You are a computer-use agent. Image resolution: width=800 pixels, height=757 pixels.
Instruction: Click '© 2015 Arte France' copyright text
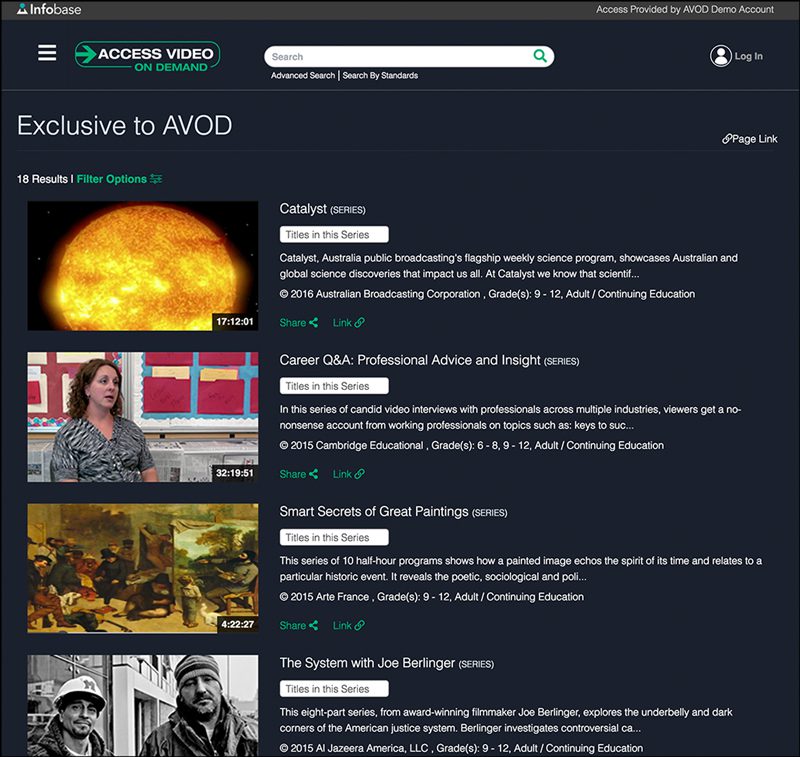[324, 597]
